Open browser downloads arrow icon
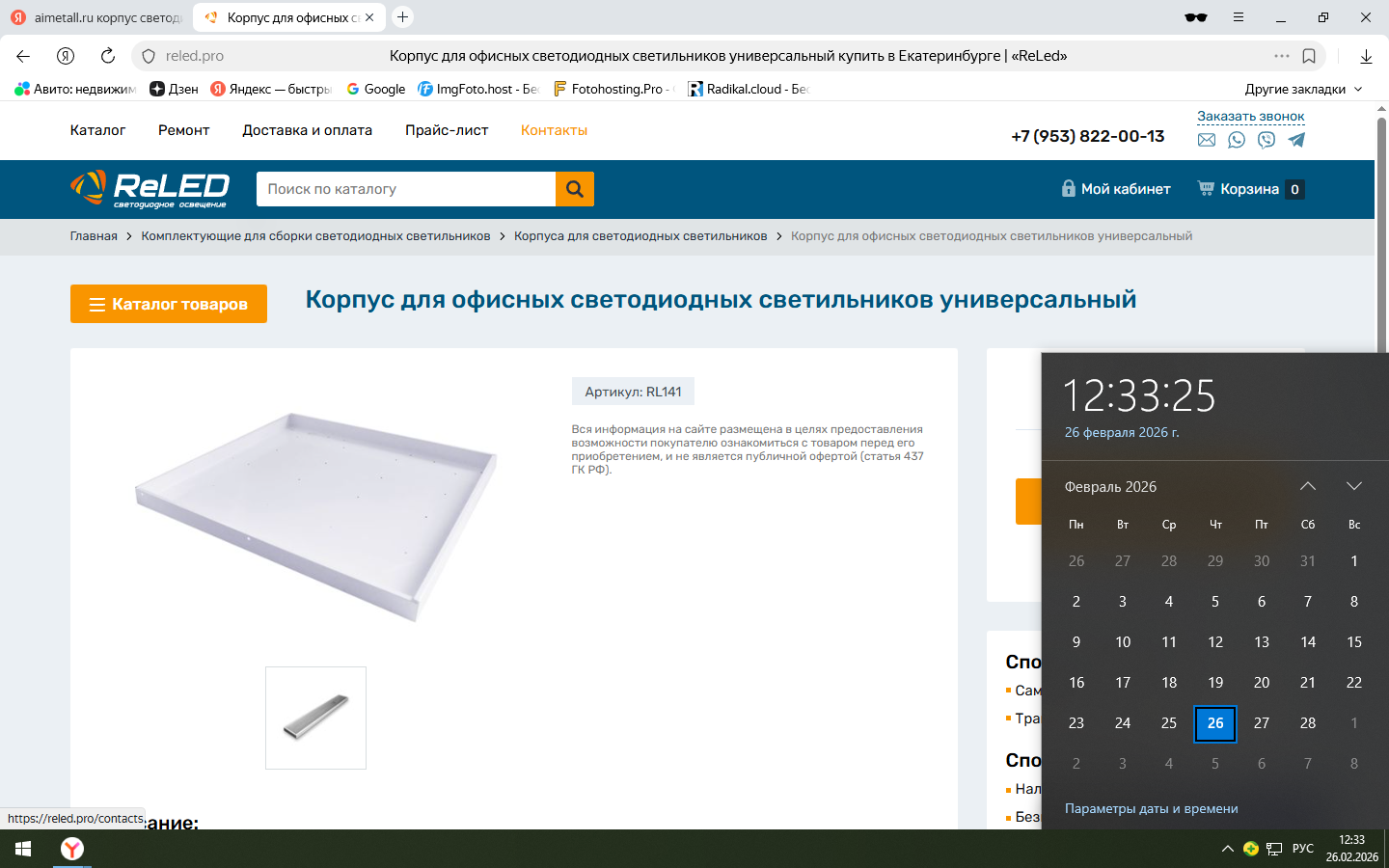 pyautogui.click(x=1366, y=56)
